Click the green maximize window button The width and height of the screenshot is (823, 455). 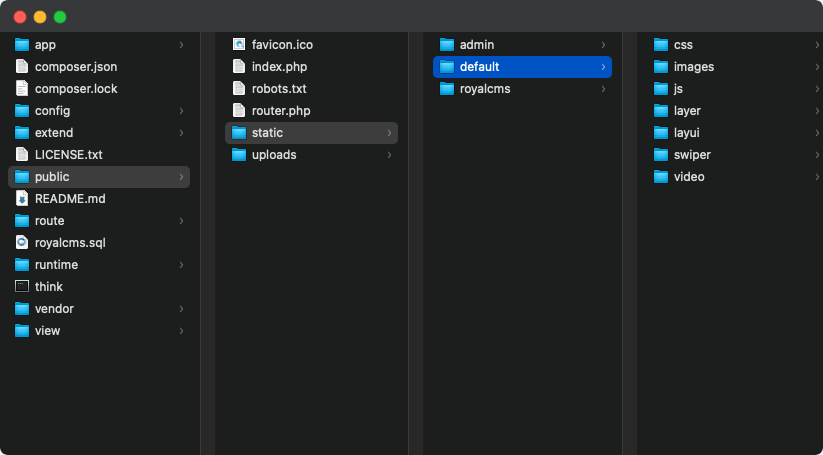click(60, 17)
